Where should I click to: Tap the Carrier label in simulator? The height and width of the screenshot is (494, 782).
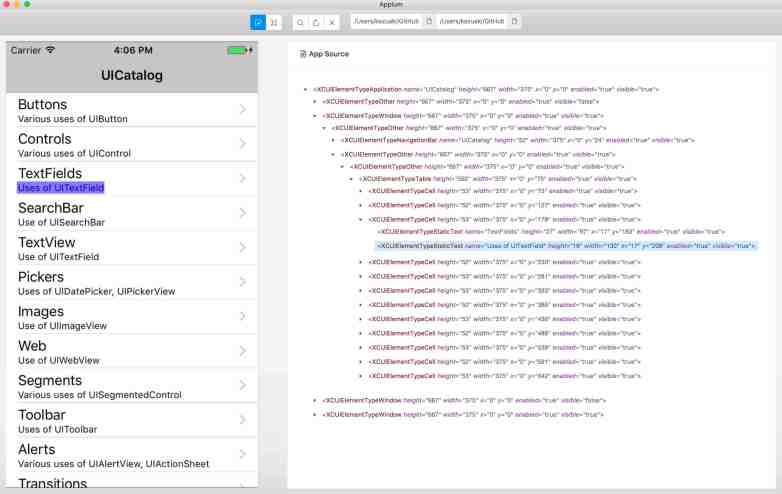[26, 50]
